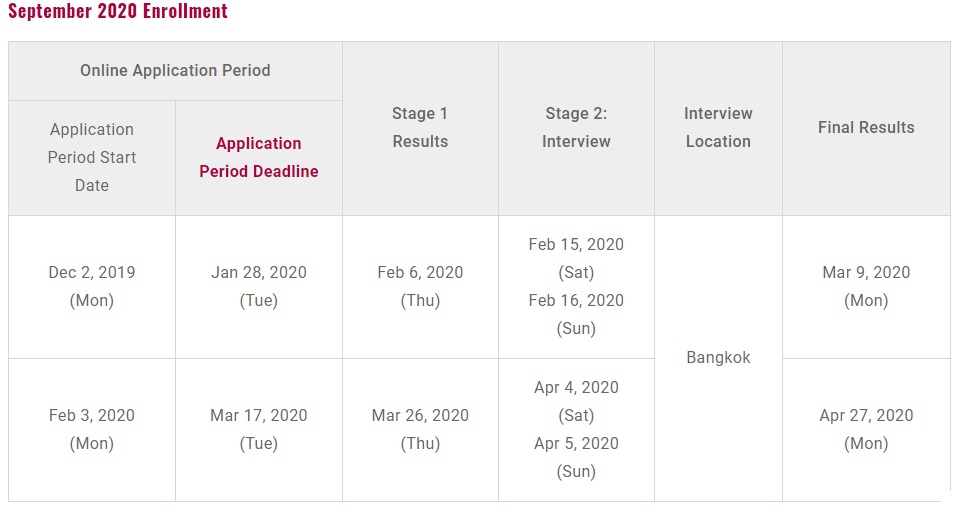Viewport: 960px width, 513px height.
Task: Click the Stage 2: Interview column header
Action: click(576, 127)
